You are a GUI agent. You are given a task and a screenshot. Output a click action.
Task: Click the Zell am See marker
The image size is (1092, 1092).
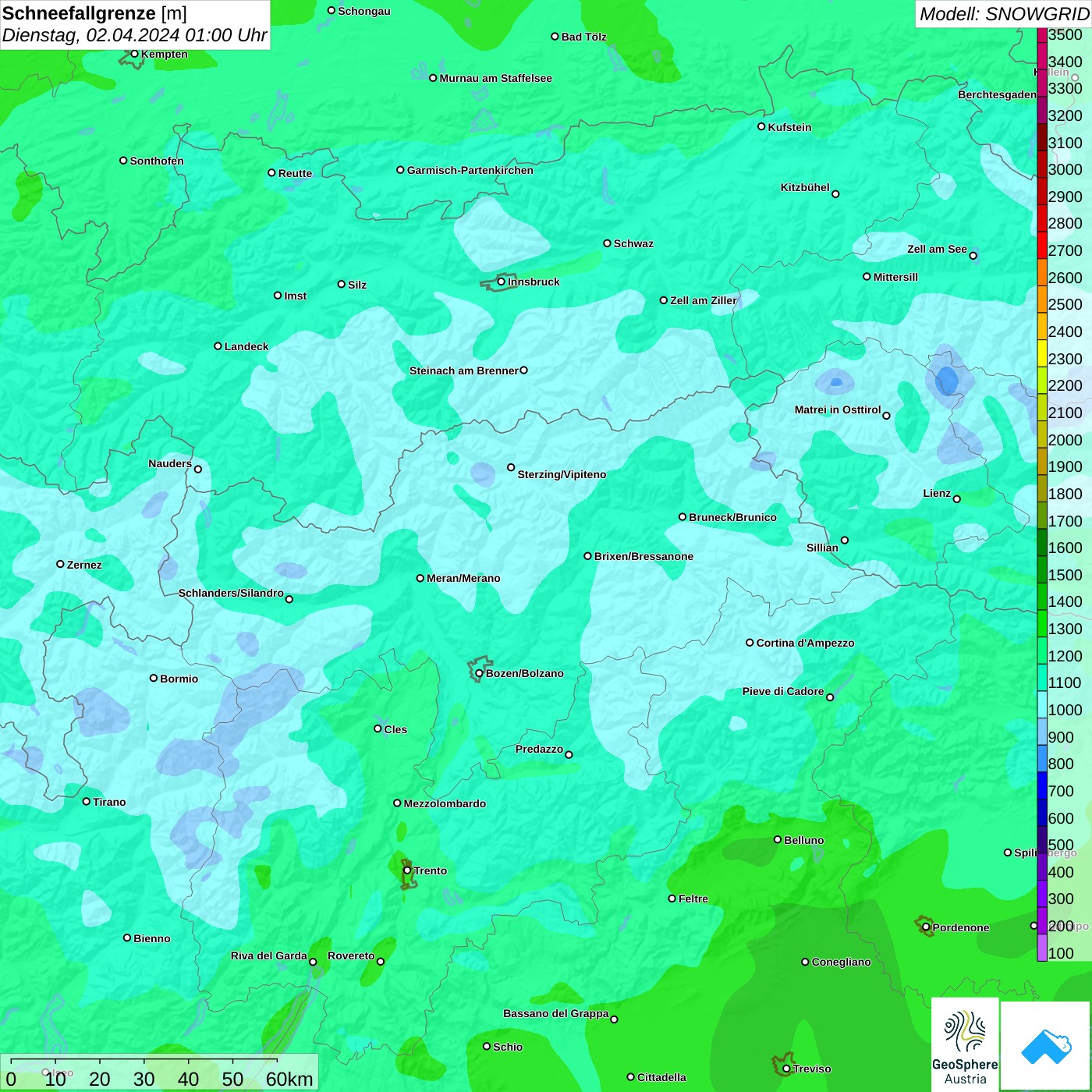pos(973,256)
